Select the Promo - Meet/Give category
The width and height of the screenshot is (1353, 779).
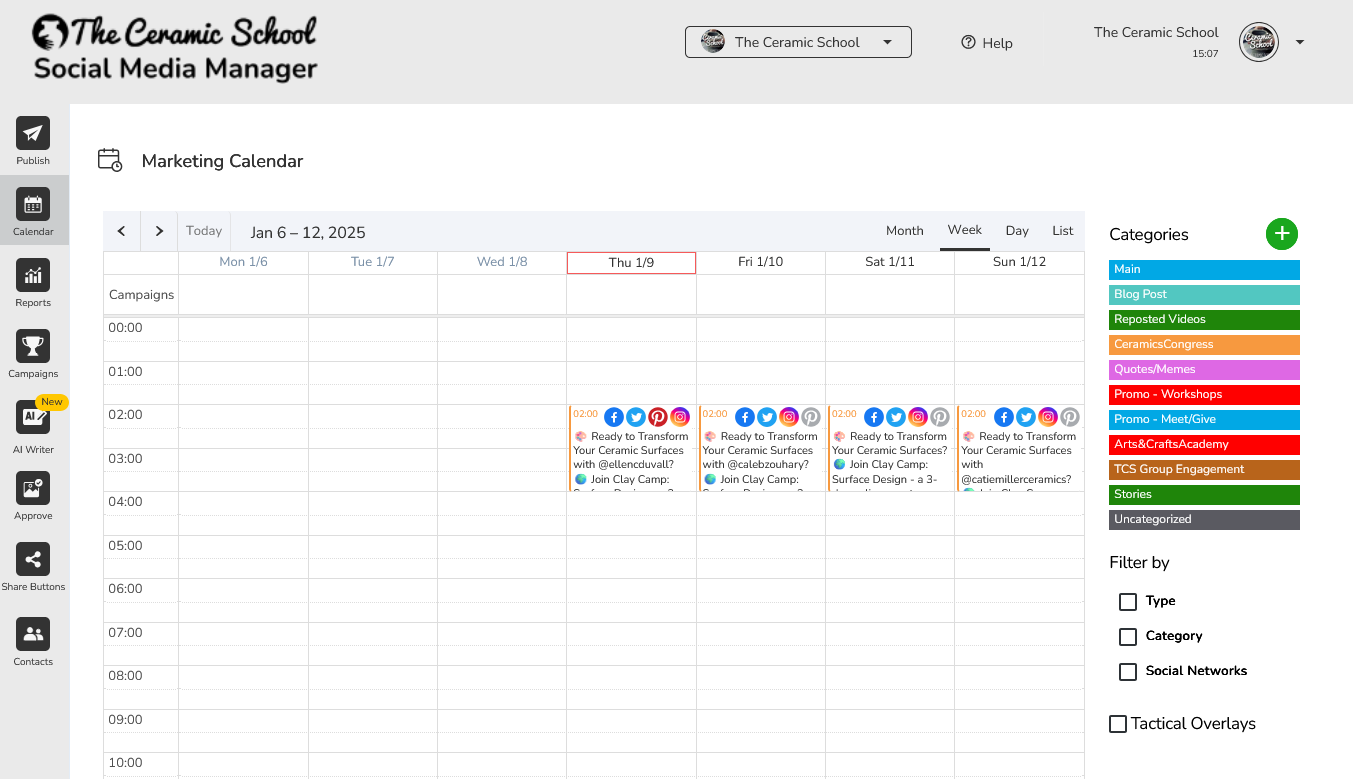[x=1204, y=420]
